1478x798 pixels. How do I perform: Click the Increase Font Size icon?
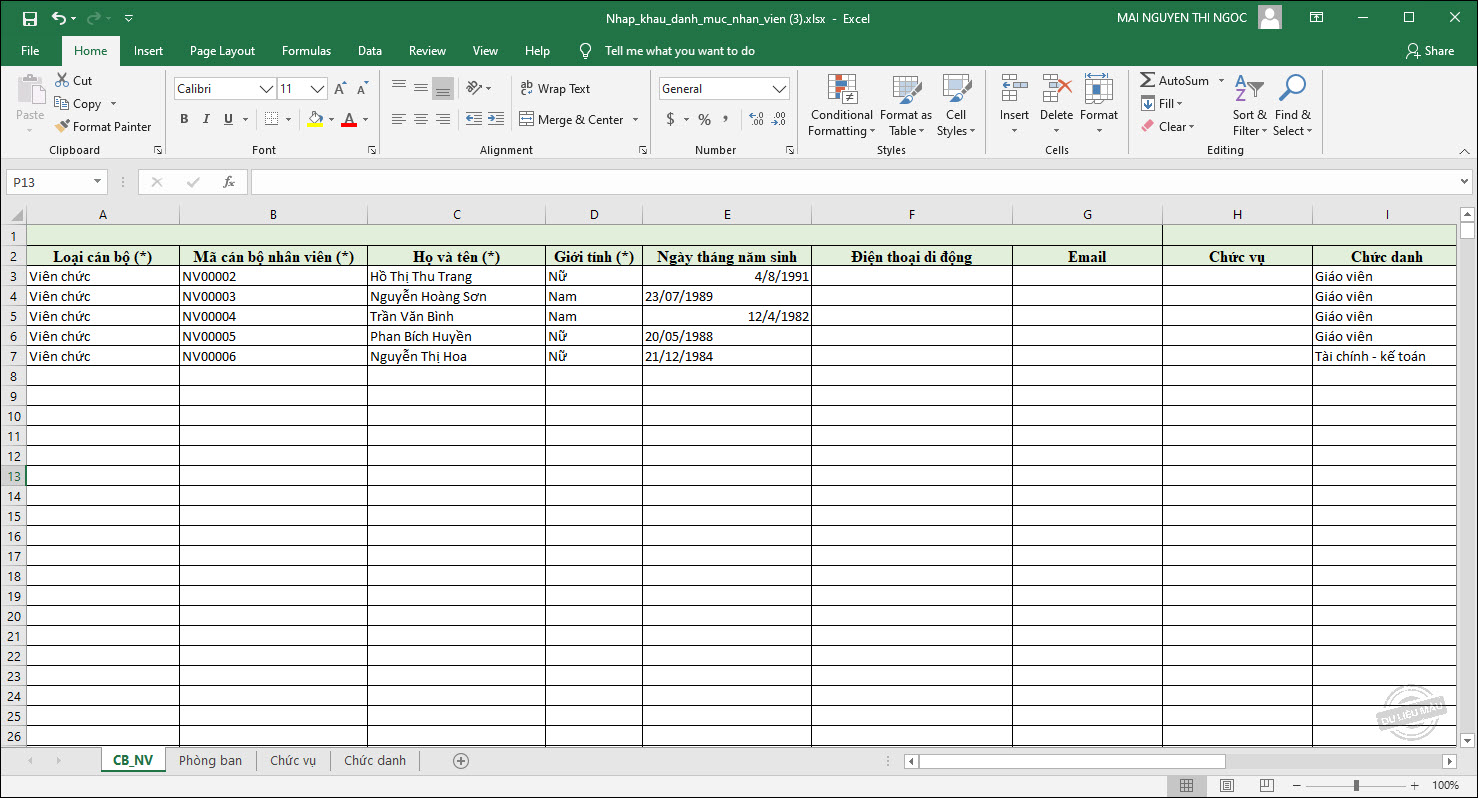[x=340, y=89]
